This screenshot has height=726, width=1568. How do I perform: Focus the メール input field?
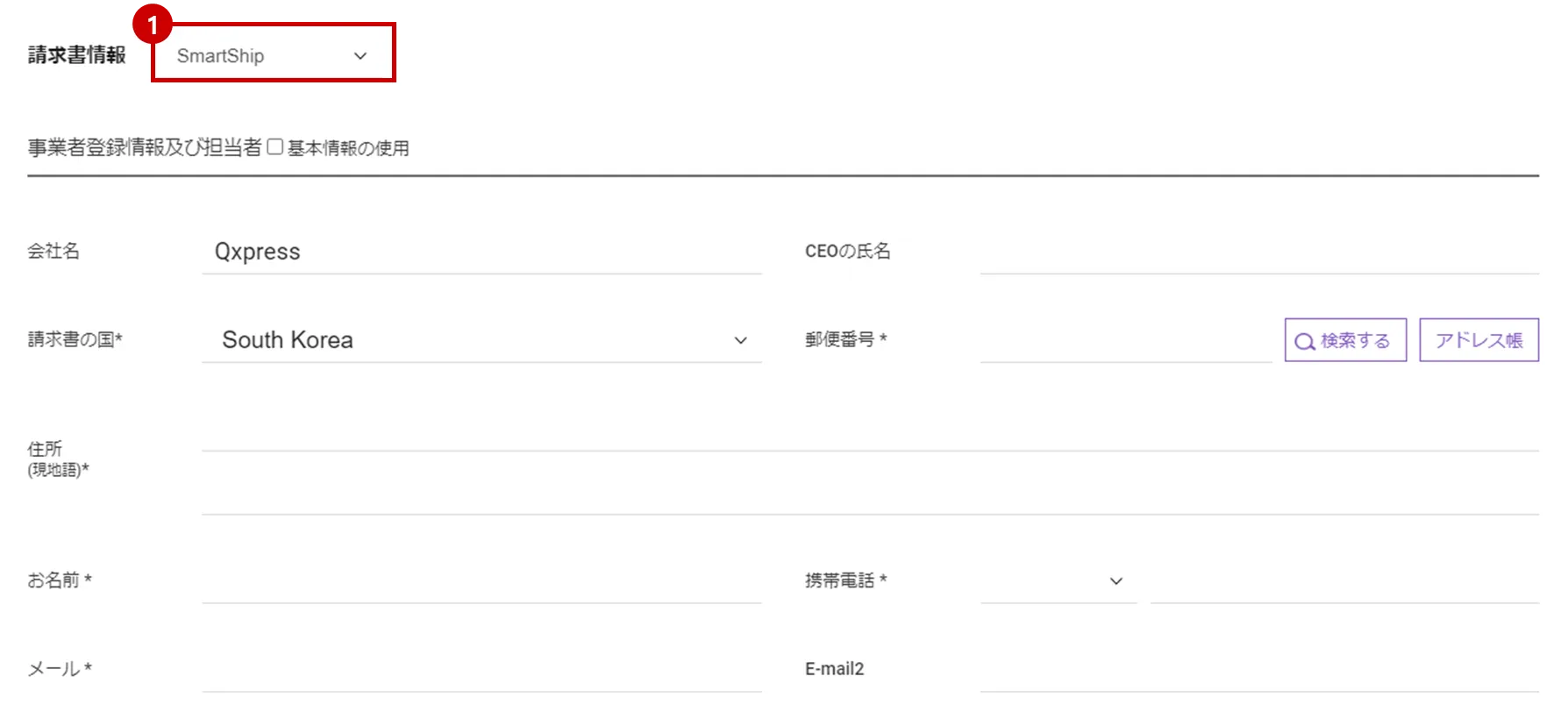coord(481,671)
